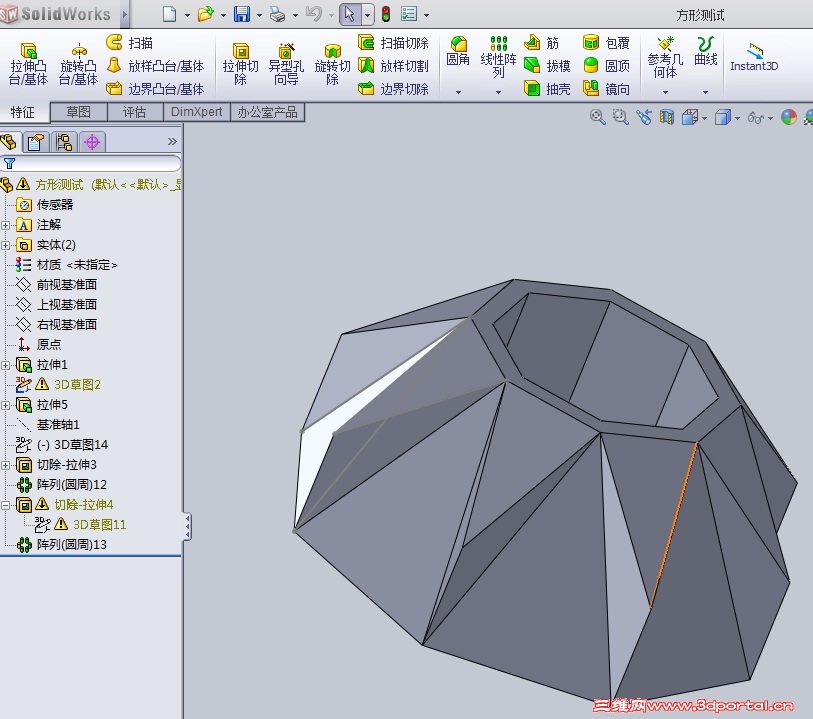813x719 pixels.
Task: Collapse the 切除-拉伸4 feature node
Action: tap(6, 505)
